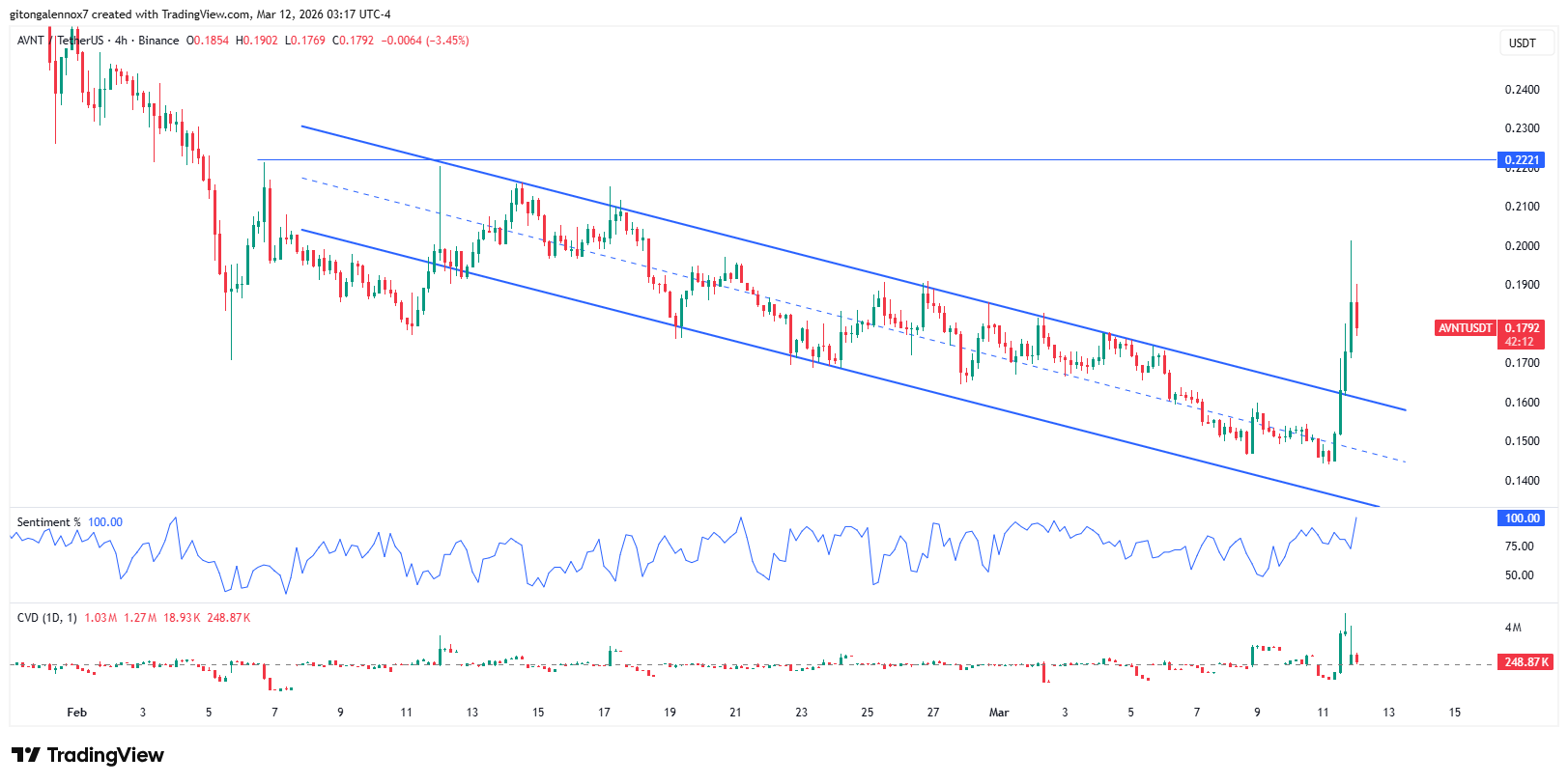Click the 75.00 sentiment scale label
Image resolution: width=1568 pixels, height=784 pixels.
[1519, 546]
